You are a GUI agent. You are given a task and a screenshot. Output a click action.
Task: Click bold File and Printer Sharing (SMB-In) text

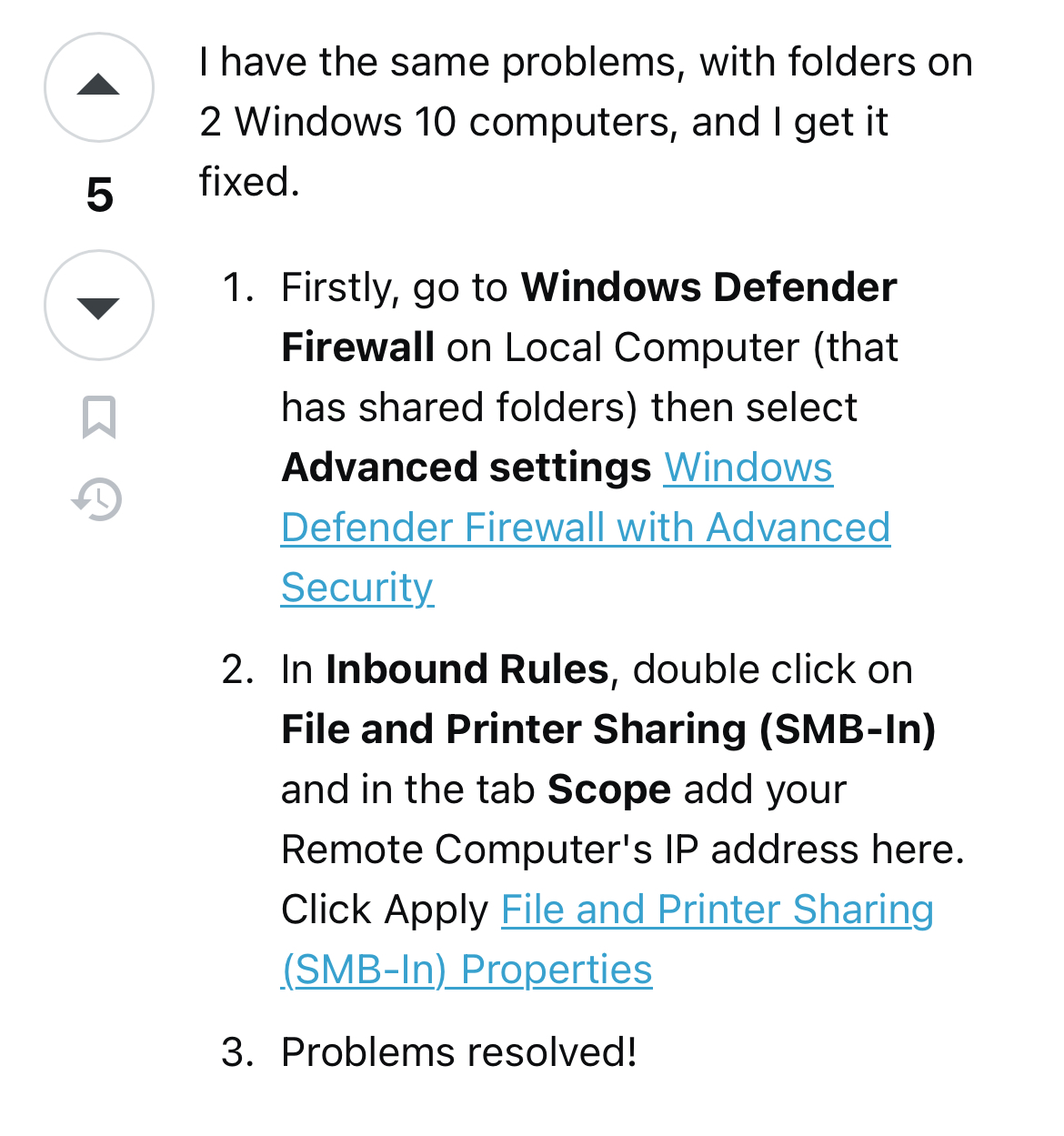(x=607, y=729)
